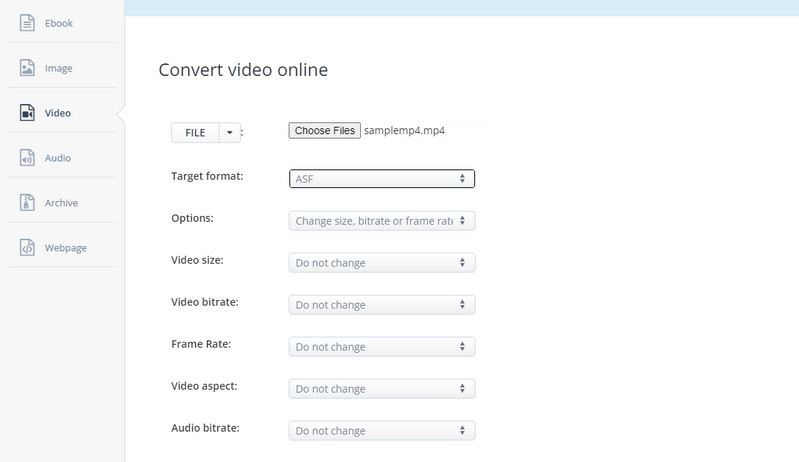Click the Webpage code icon

27,248
